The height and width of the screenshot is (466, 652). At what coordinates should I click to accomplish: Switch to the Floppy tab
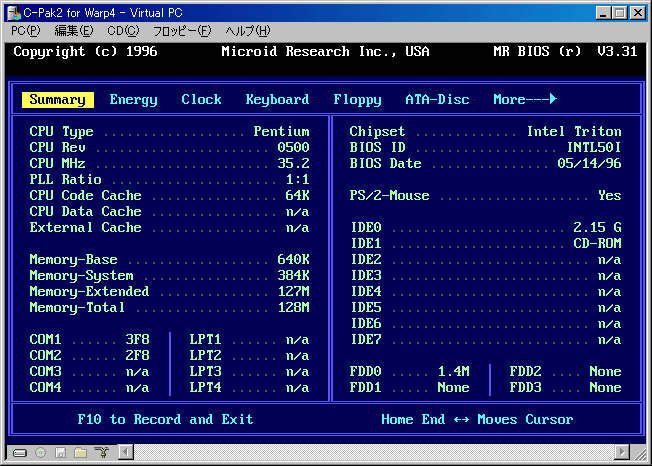coord(357,100)
